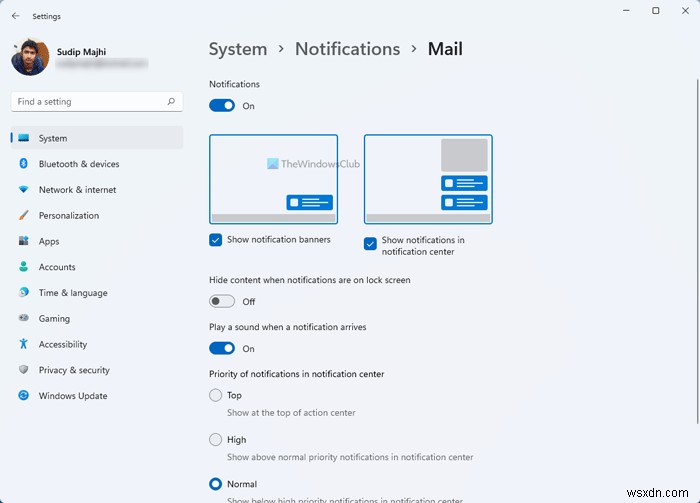Open Network & internet settings

click(97, 190)
